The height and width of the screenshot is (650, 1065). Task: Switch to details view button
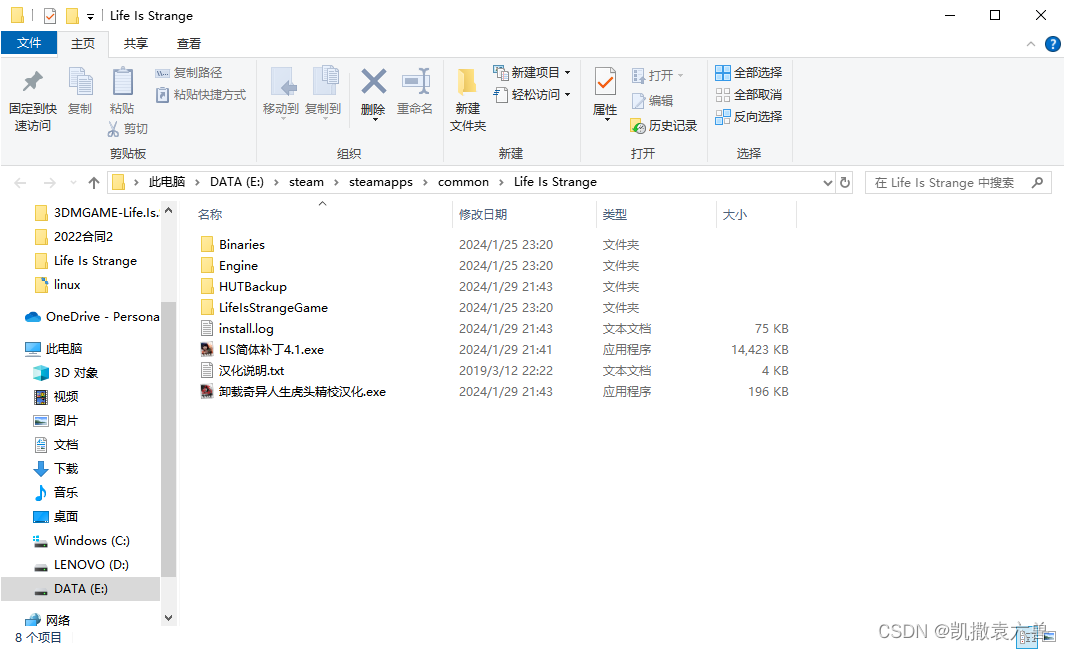coord(1026,637)
